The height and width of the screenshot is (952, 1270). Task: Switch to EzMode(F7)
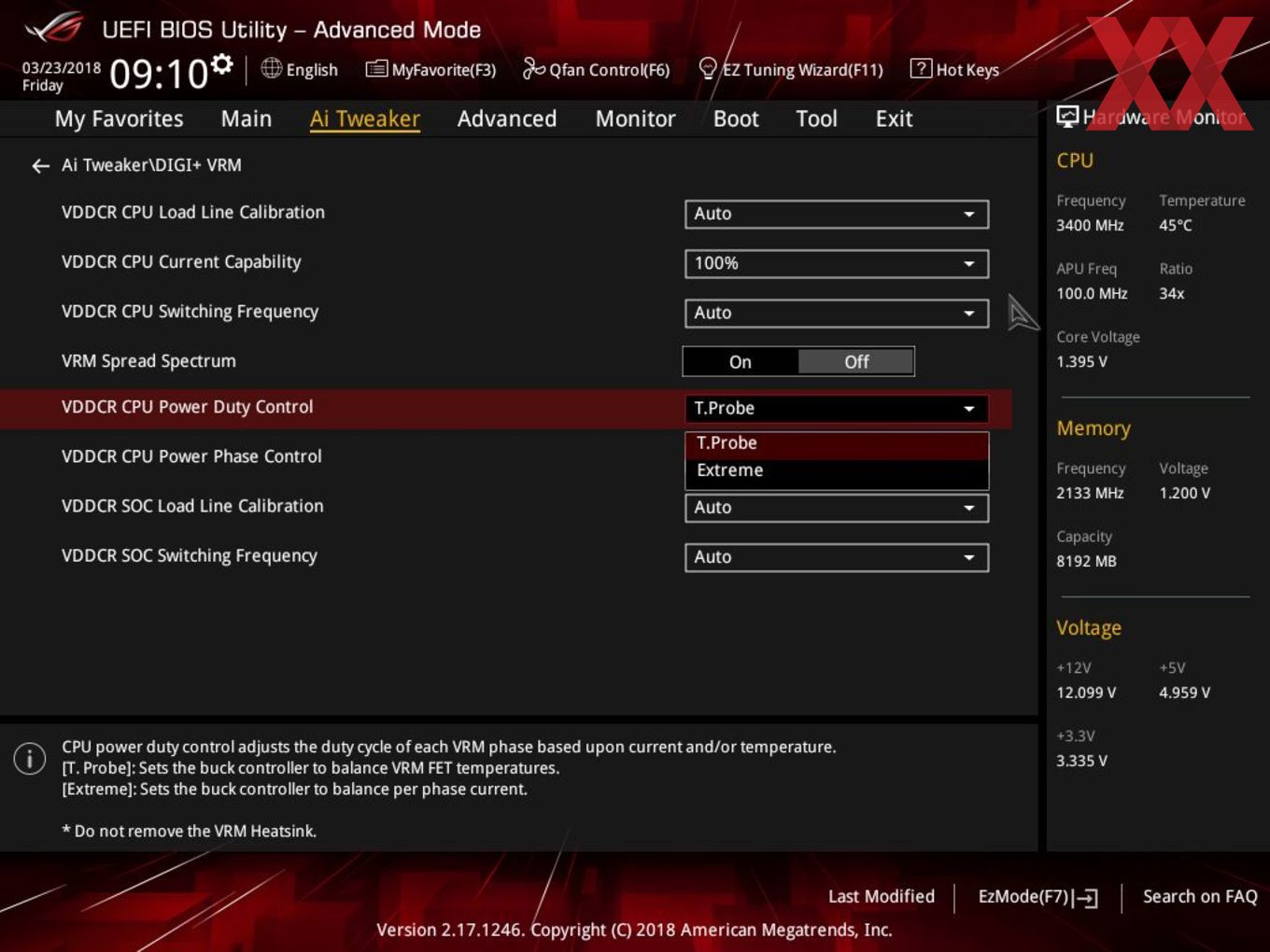click(1037, 897)
